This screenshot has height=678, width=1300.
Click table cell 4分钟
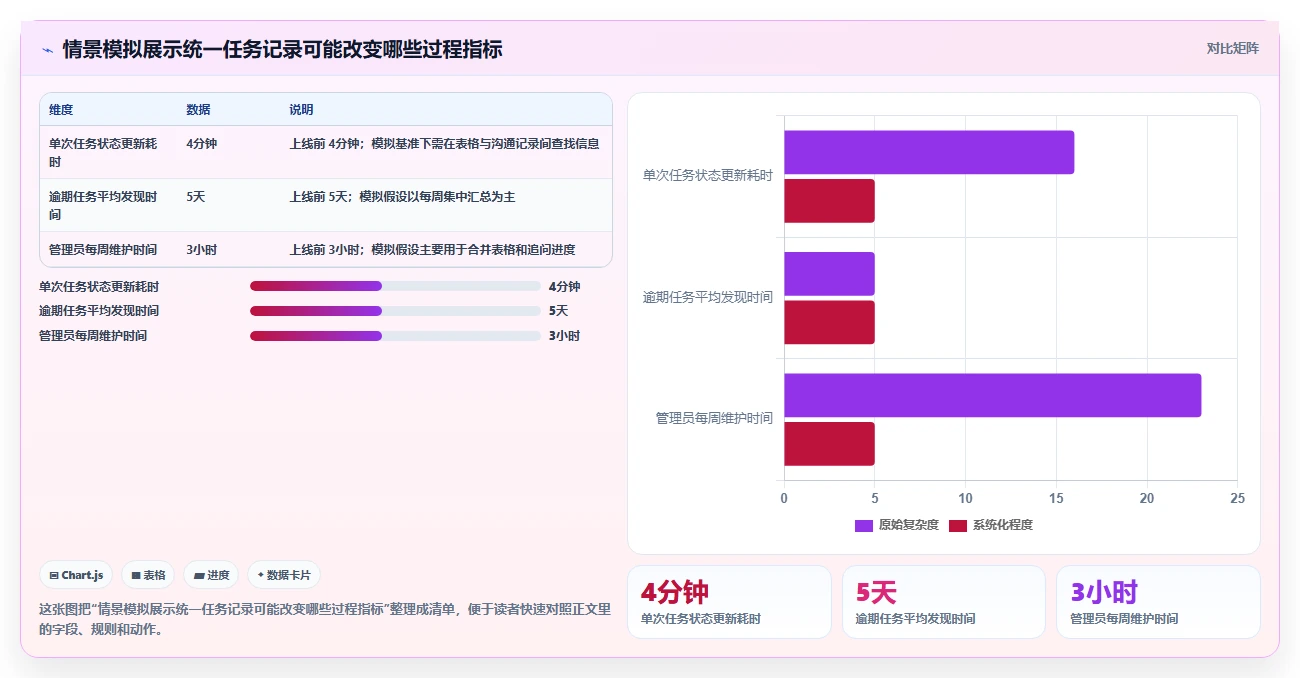click(201, 143)
